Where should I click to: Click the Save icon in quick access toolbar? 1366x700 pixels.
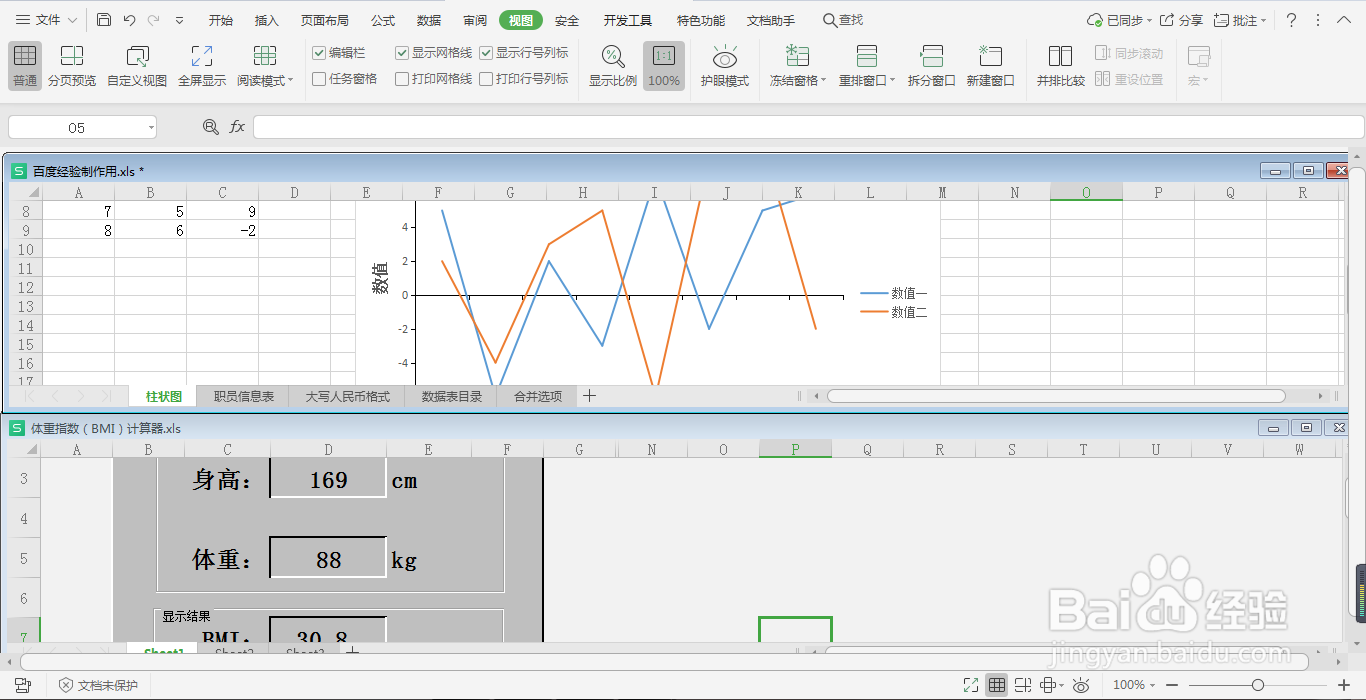[104, 20]
